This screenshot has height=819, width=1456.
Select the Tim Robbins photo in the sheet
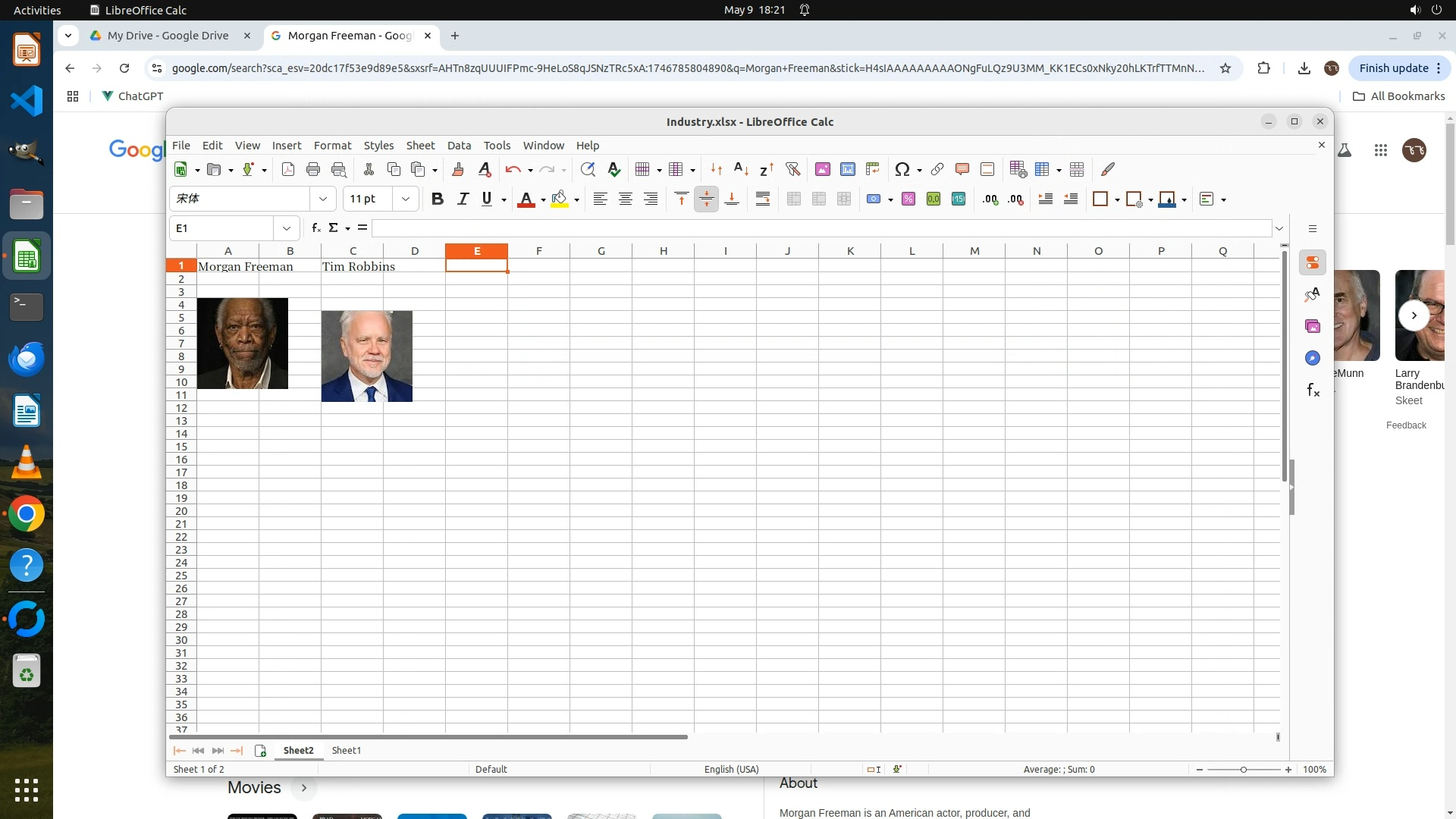click(x=367, y=356)
